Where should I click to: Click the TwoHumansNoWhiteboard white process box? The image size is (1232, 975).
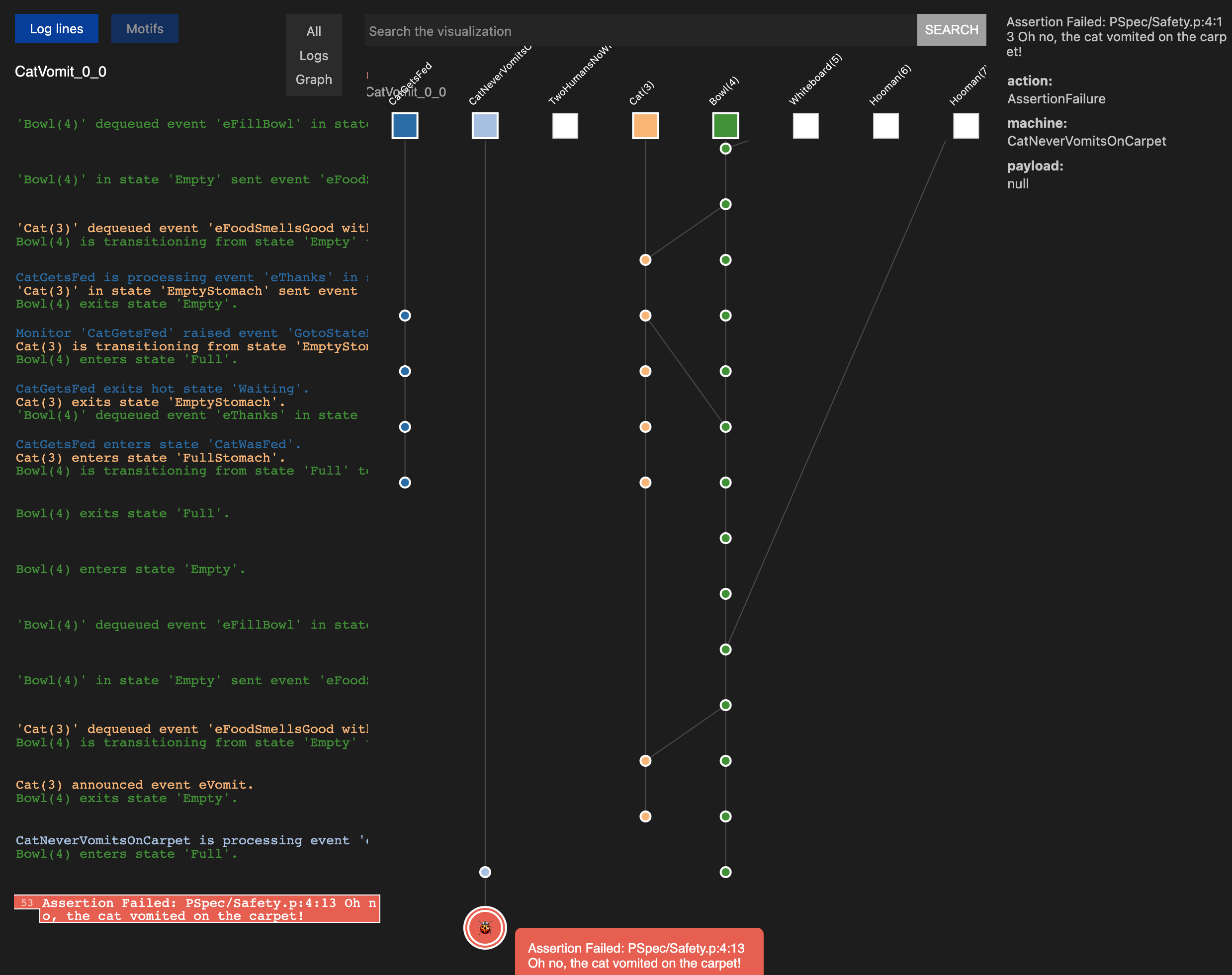pos(565,126)
